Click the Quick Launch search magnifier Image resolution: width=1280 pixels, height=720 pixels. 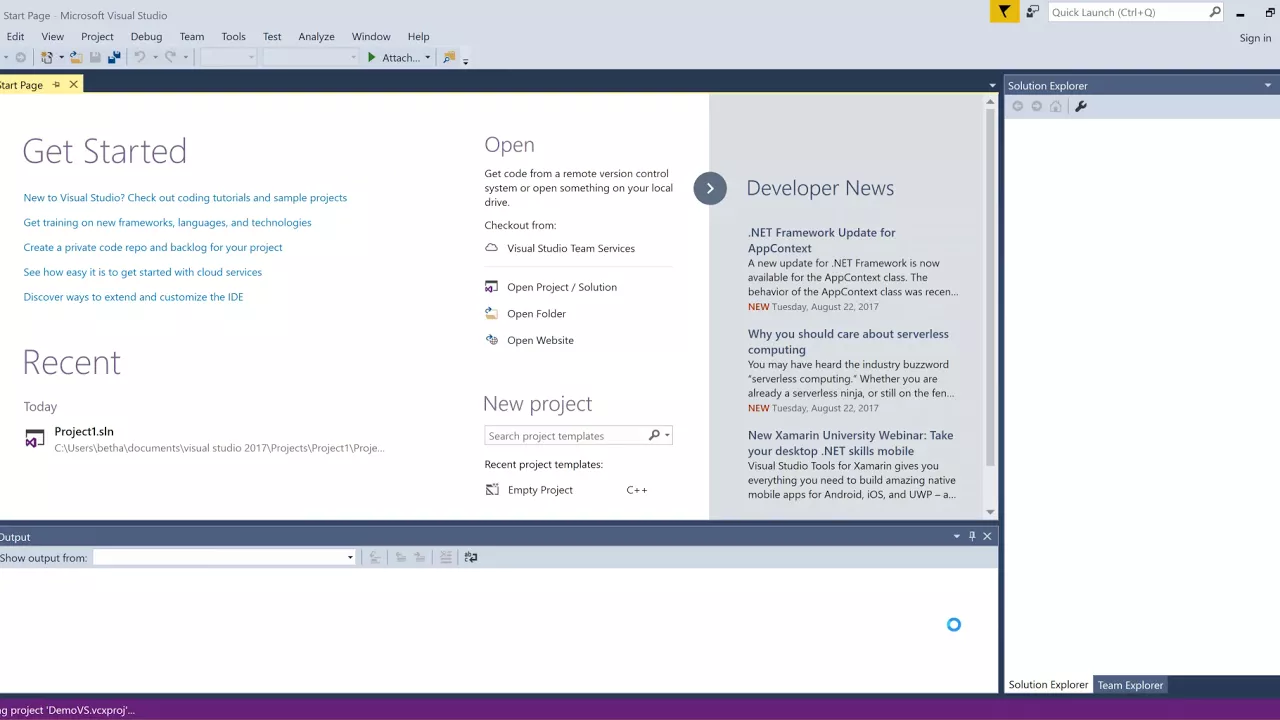pyautogui.click(x=1215, y=12)
